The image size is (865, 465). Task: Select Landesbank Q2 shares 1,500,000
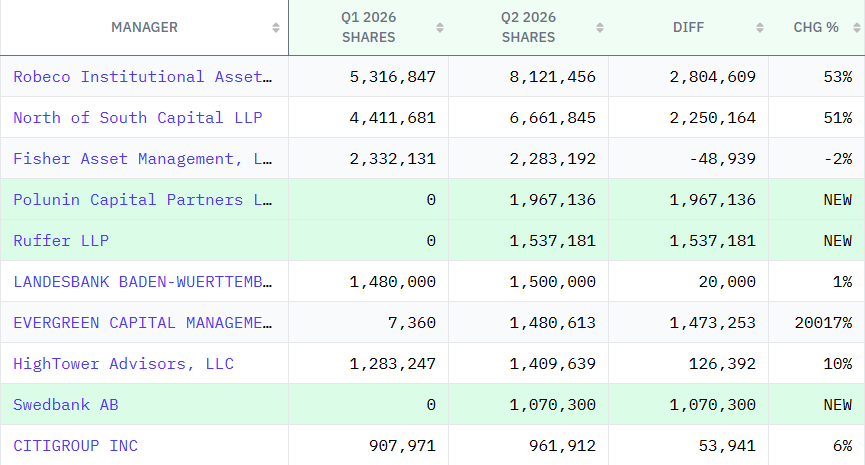pyautogui.click(x=553, y=282)
